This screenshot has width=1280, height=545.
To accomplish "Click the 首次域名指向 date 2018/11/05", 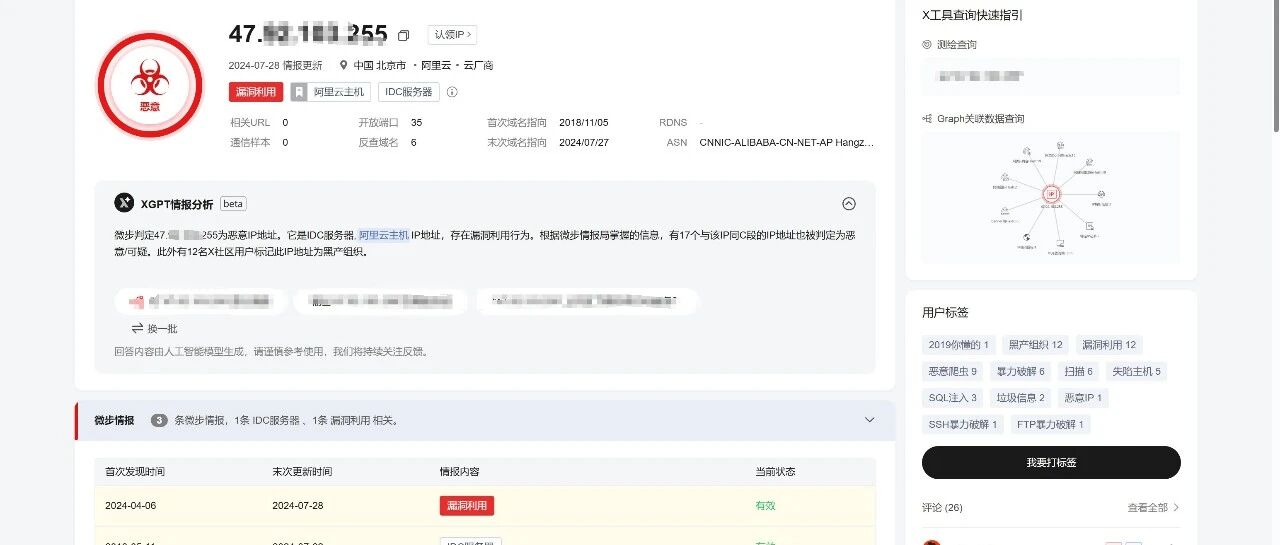I will 584,122.
